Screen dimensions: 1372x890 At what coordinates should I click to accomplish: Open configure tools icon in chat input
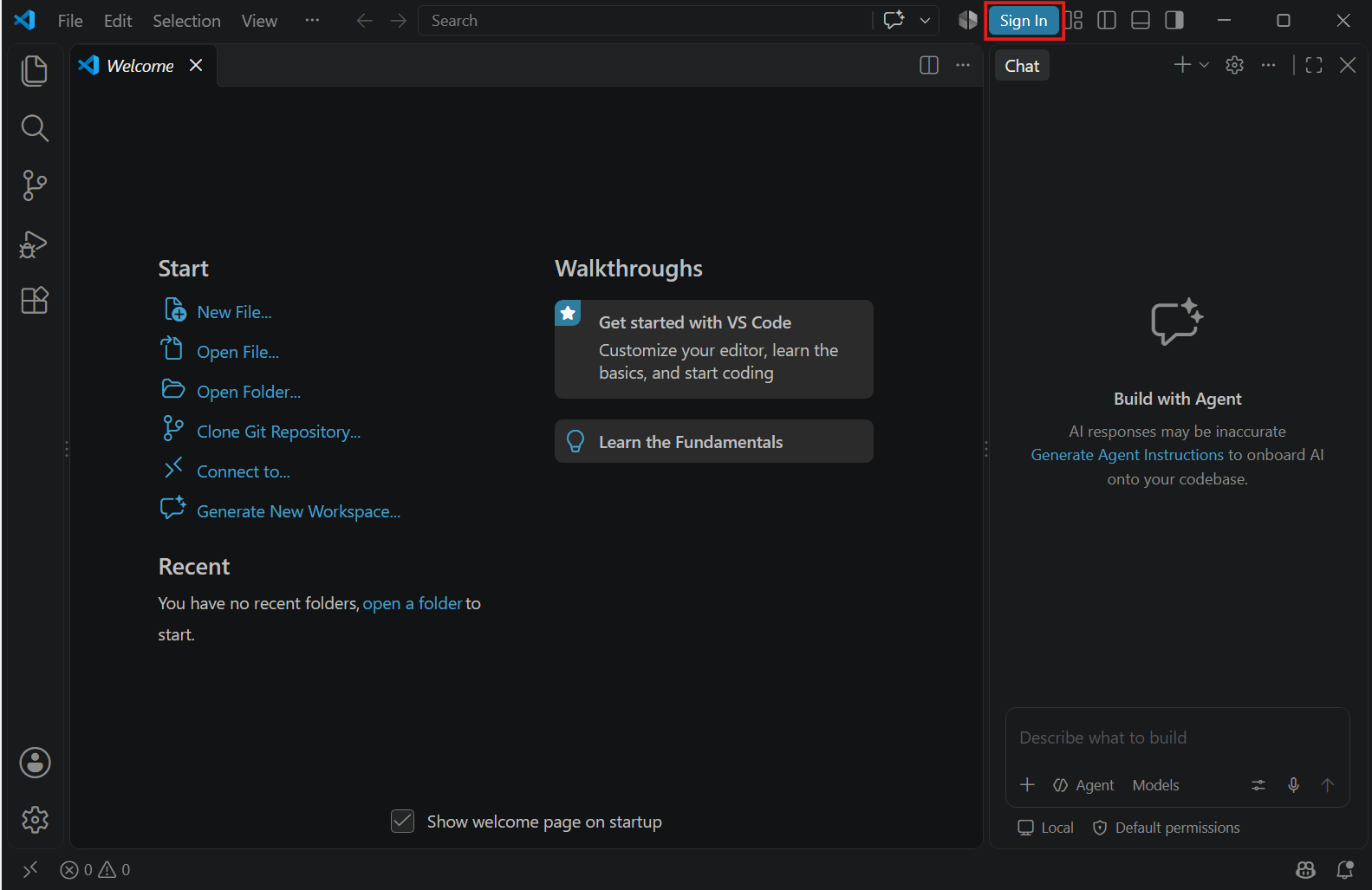(x=1258, y=785)
